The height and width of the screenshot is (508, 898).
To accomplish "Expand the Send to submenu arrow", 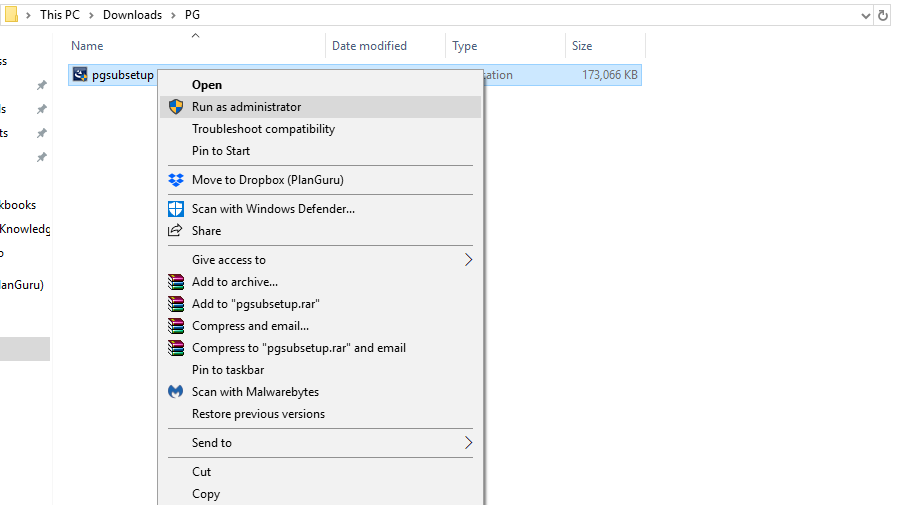I will pos(468,443).
